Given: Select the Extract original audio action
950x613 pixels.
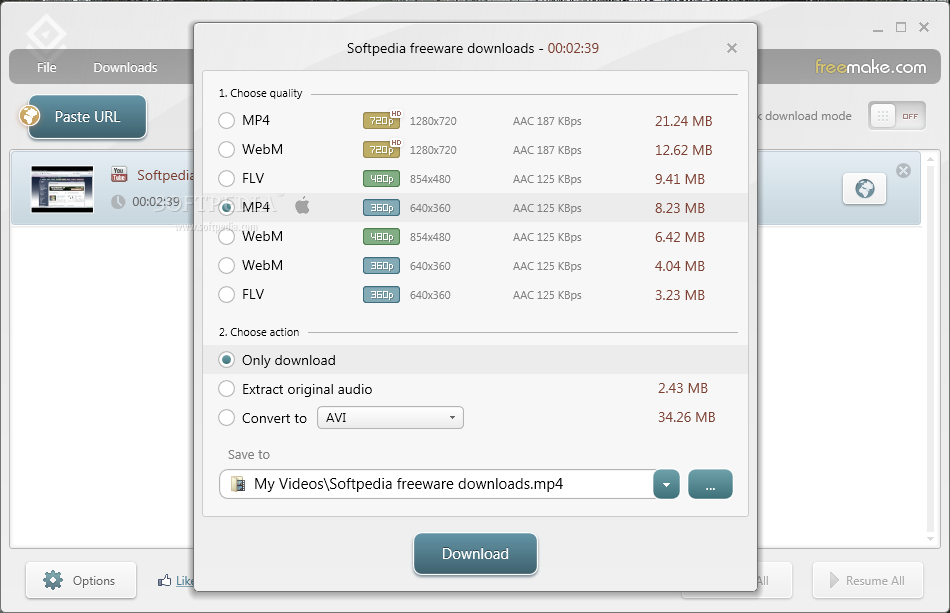Looking at the screenshot, I should pos(227,389).
